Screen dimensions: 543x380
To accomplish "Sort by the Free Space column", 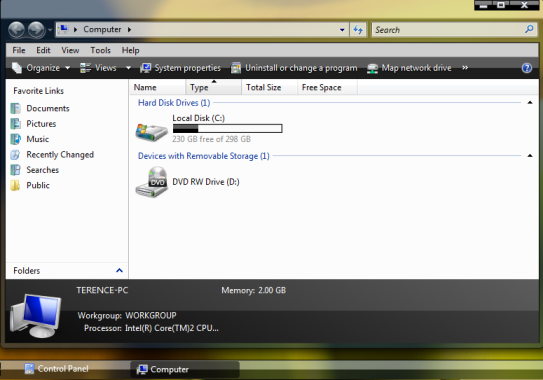I will coord(327,87).
